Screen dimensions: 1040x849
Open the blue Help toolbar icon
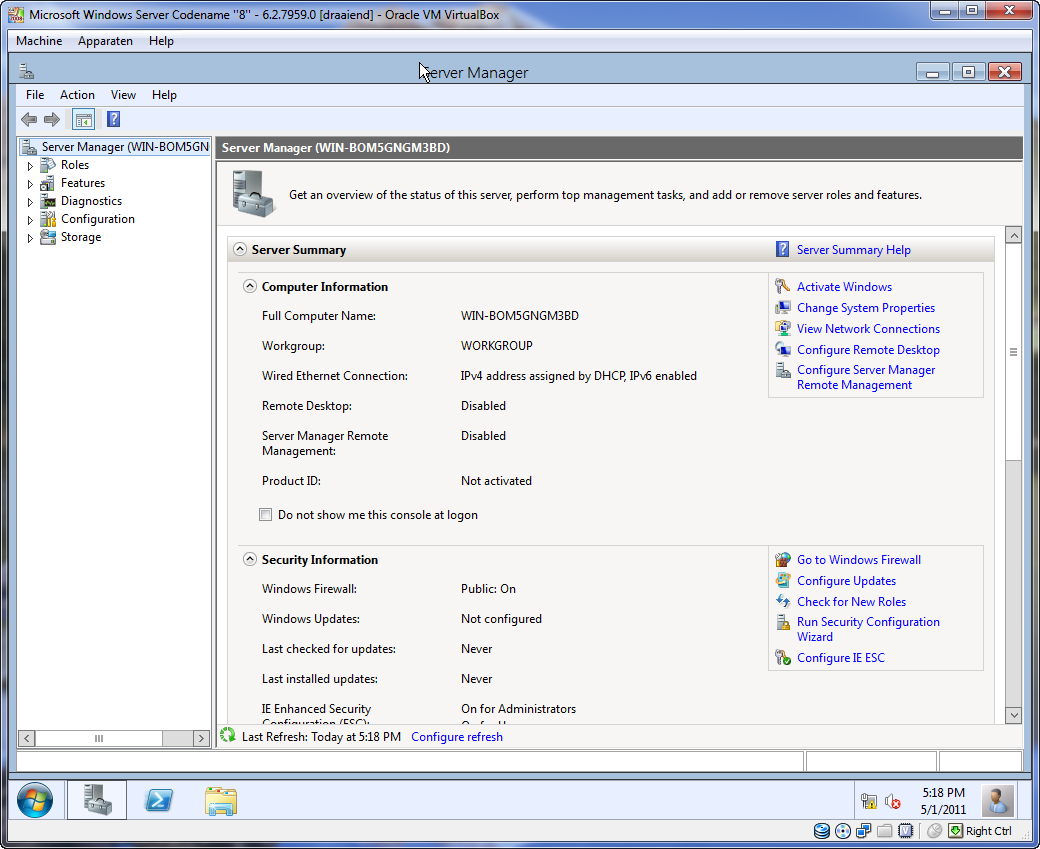pos(113,119)
